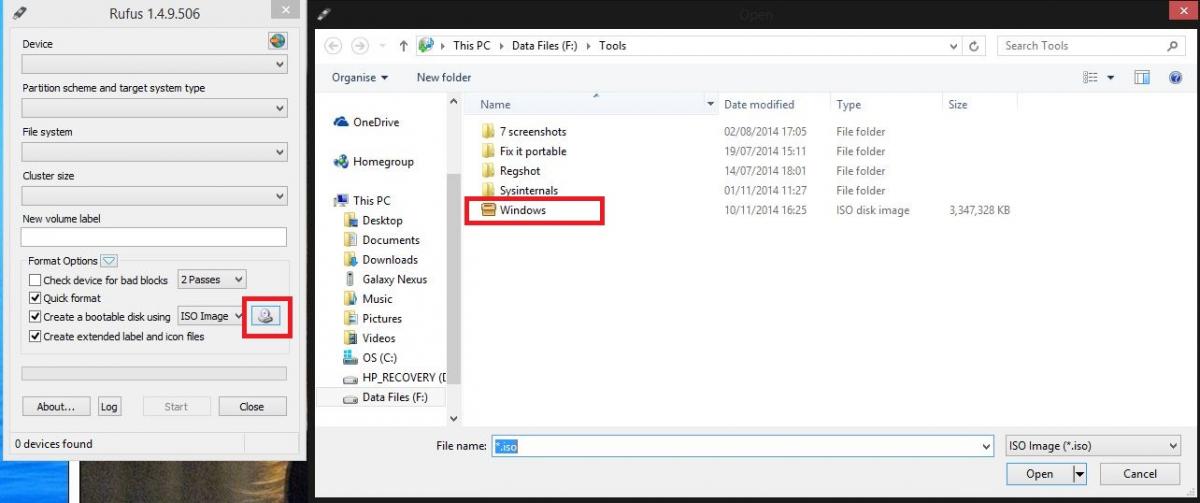Open Music in the sidebar

click(367, 299)
